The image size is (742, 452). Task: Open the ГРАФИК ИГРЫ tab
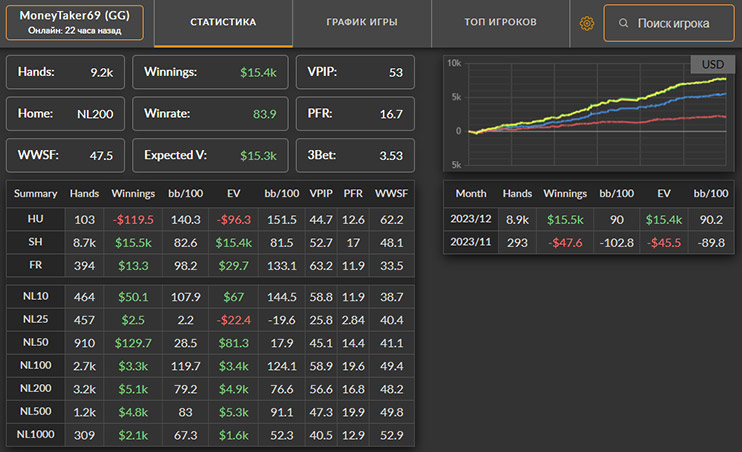[x=362, y=22]
